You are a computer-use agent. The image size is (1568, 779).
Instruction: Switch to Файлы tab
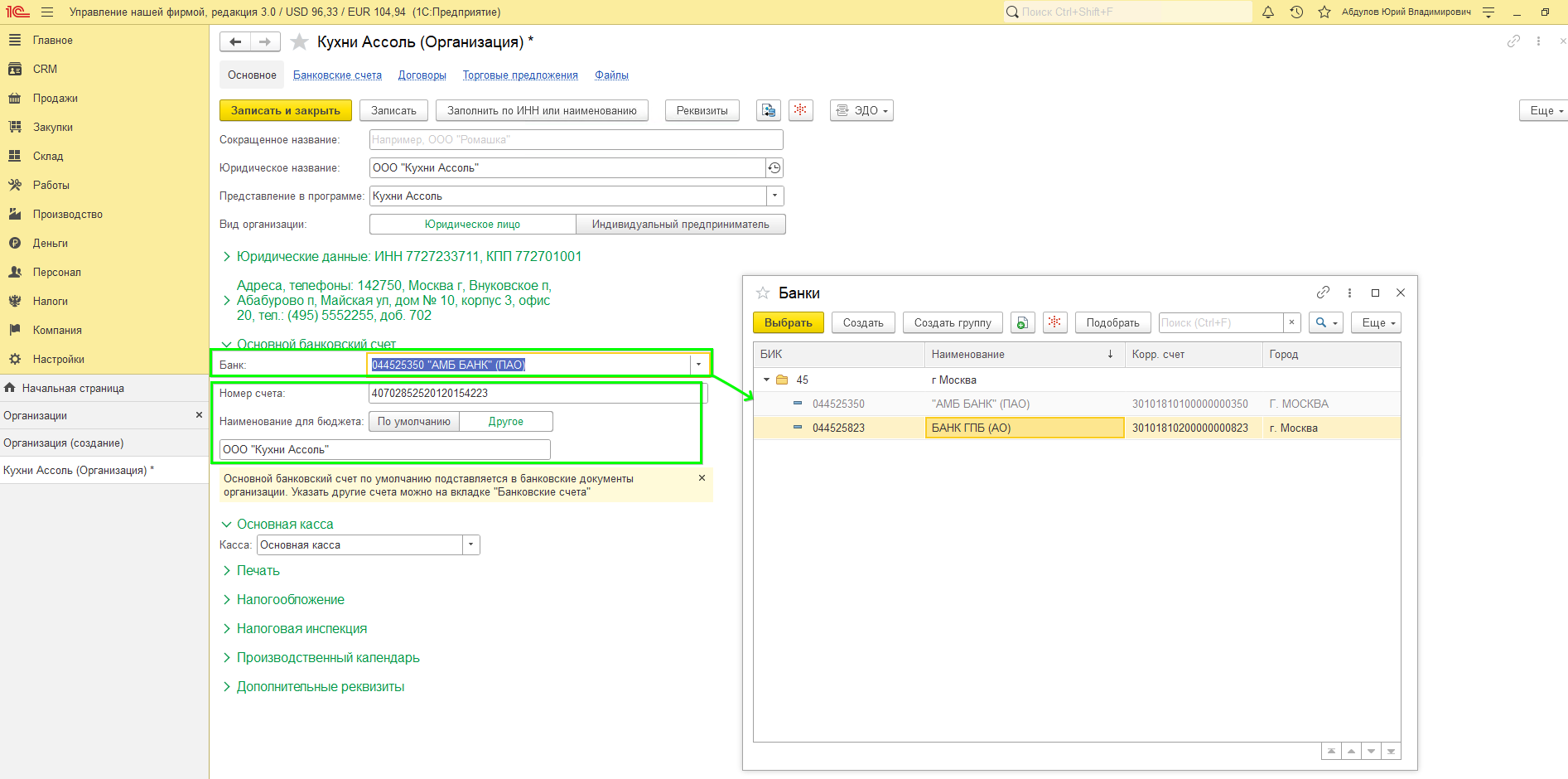611,75
